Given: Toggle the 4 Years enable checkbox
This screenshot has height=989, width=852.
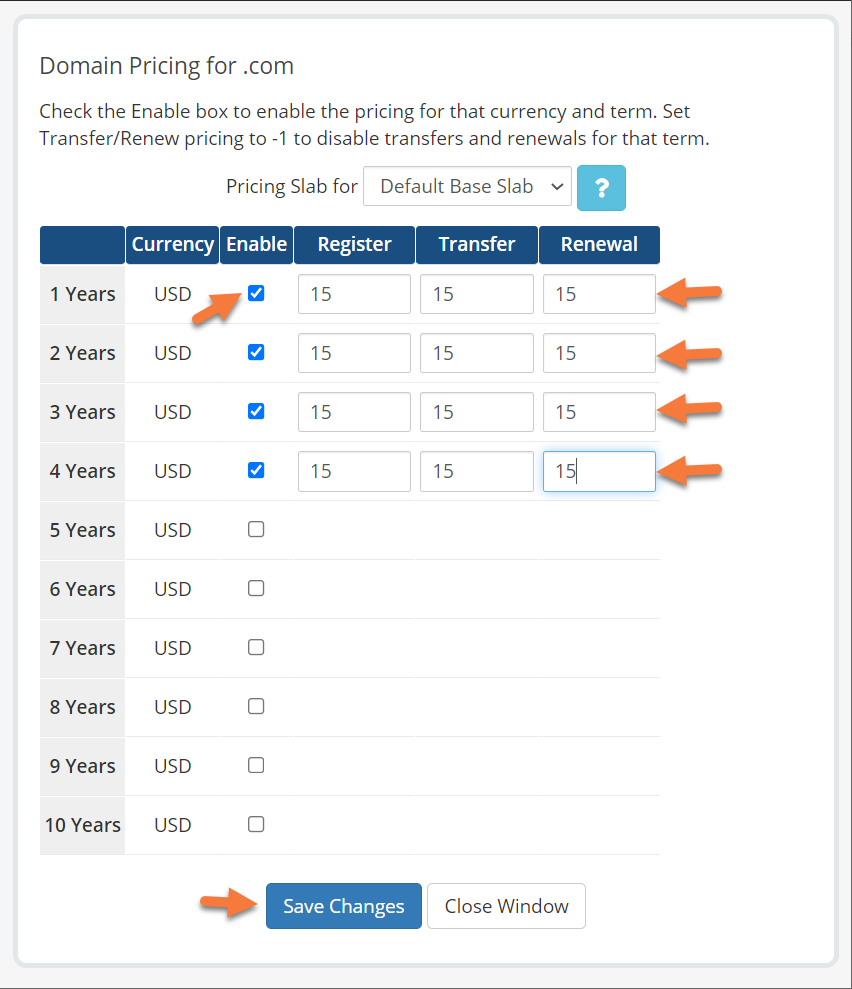Looking at the screenshot, I should [x=256, y=471].
